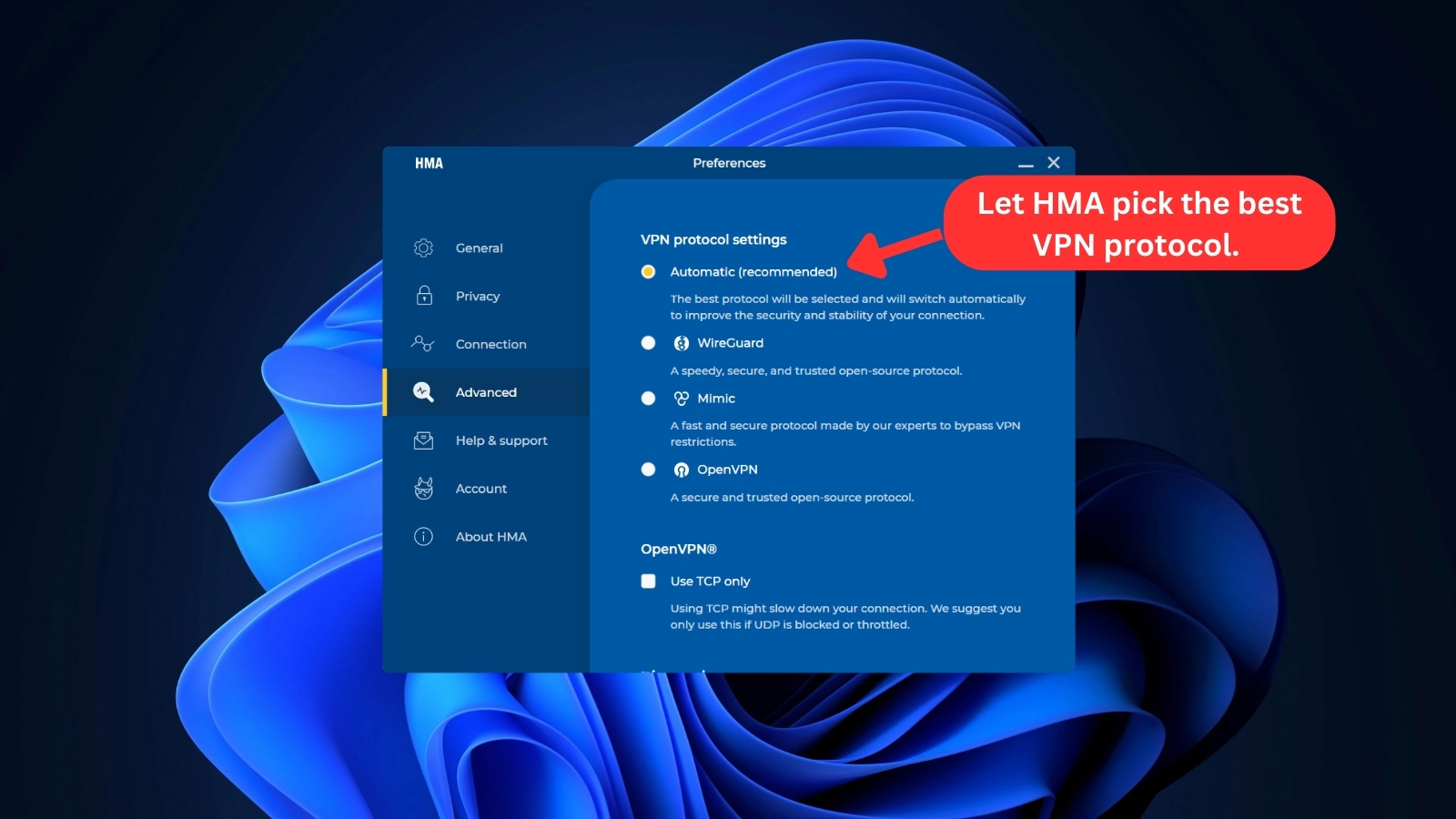
Task: Minimize the Preferences window
Action: [1026, 164]
